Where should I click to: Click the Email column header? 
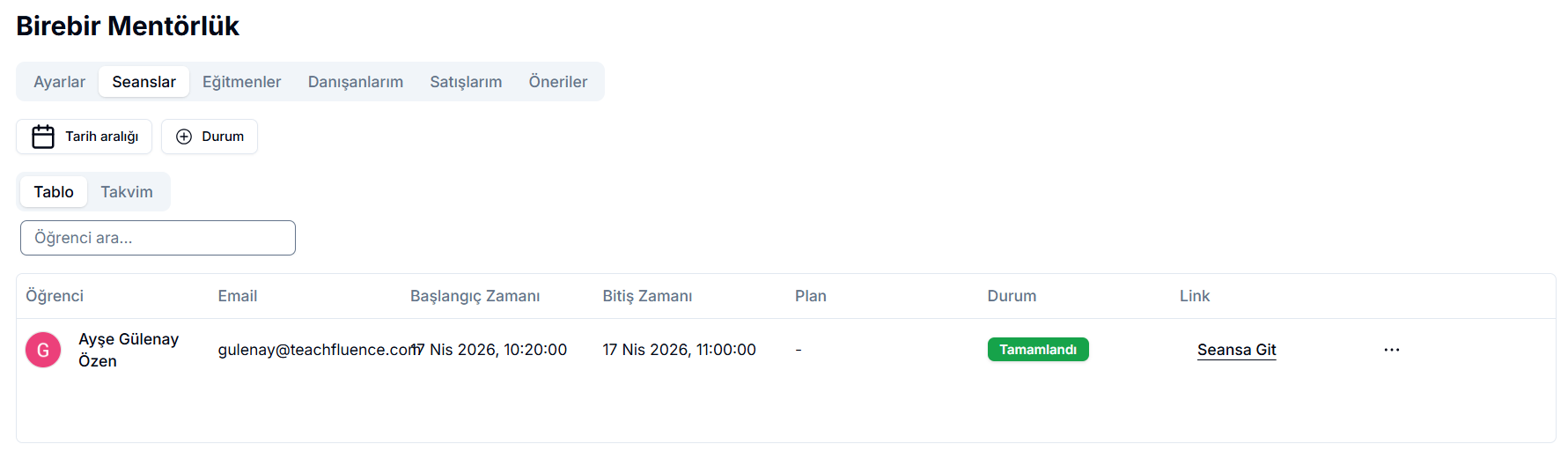[x=238, y=296]
